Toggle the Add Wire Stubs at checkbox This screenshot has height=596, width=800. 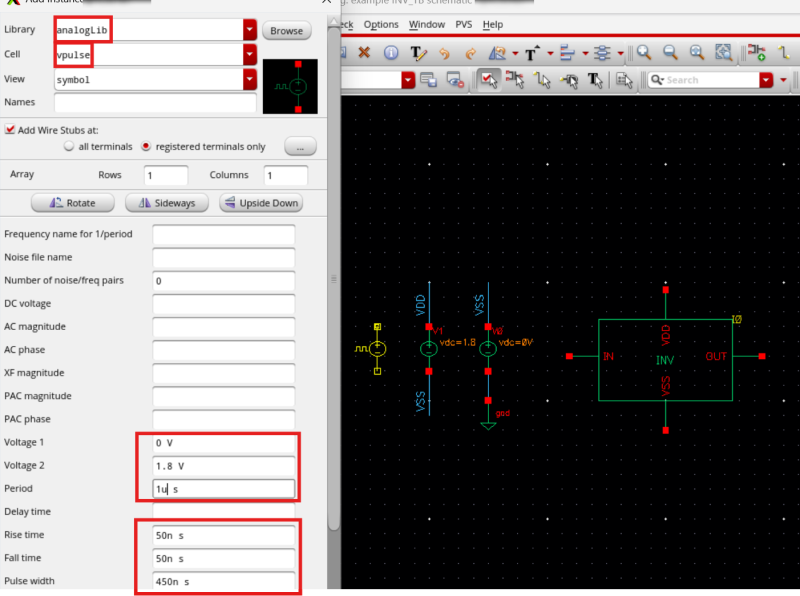pos(10,129)
